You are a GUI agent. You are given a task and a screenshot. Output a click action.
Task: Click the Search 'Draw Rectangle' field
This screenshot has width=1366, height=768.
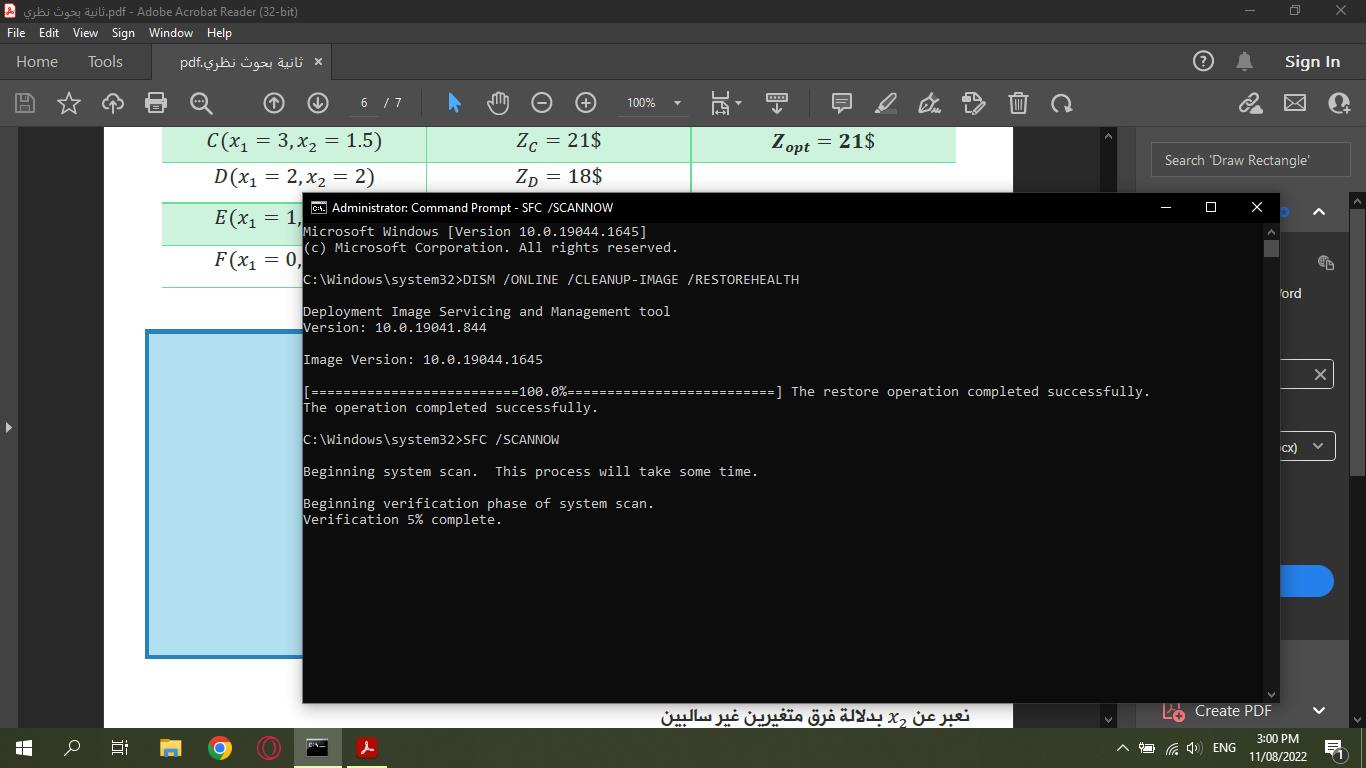[1250, 160]
